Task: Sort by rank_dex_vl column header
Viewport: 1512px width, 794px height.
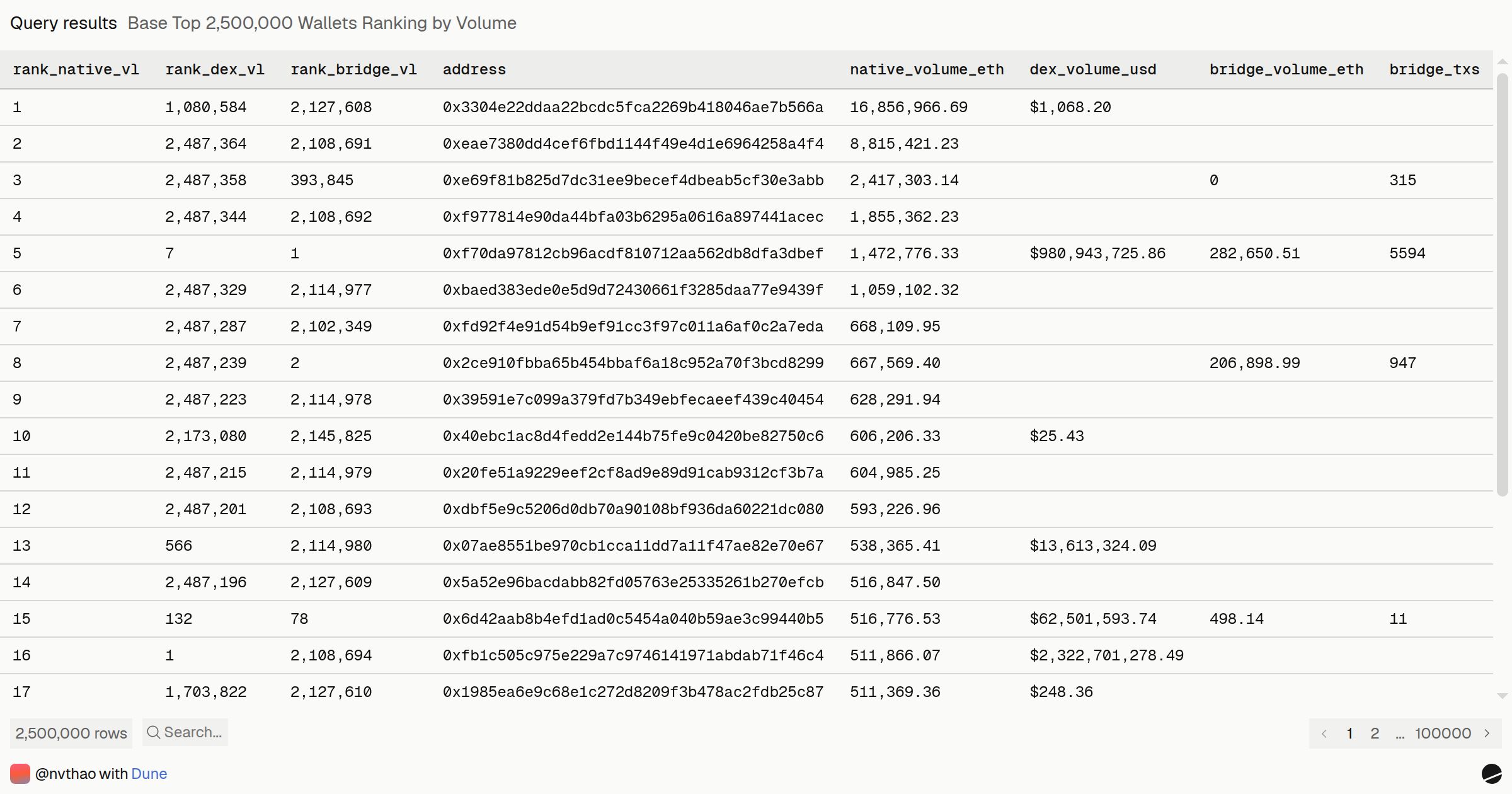Action: point(215,69)
